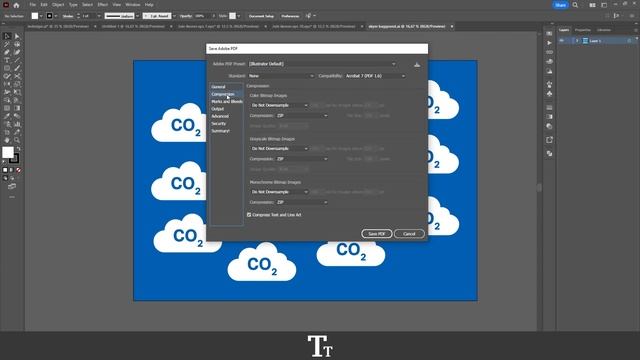Select General in PDF dialog list

[x=218, y=87]
